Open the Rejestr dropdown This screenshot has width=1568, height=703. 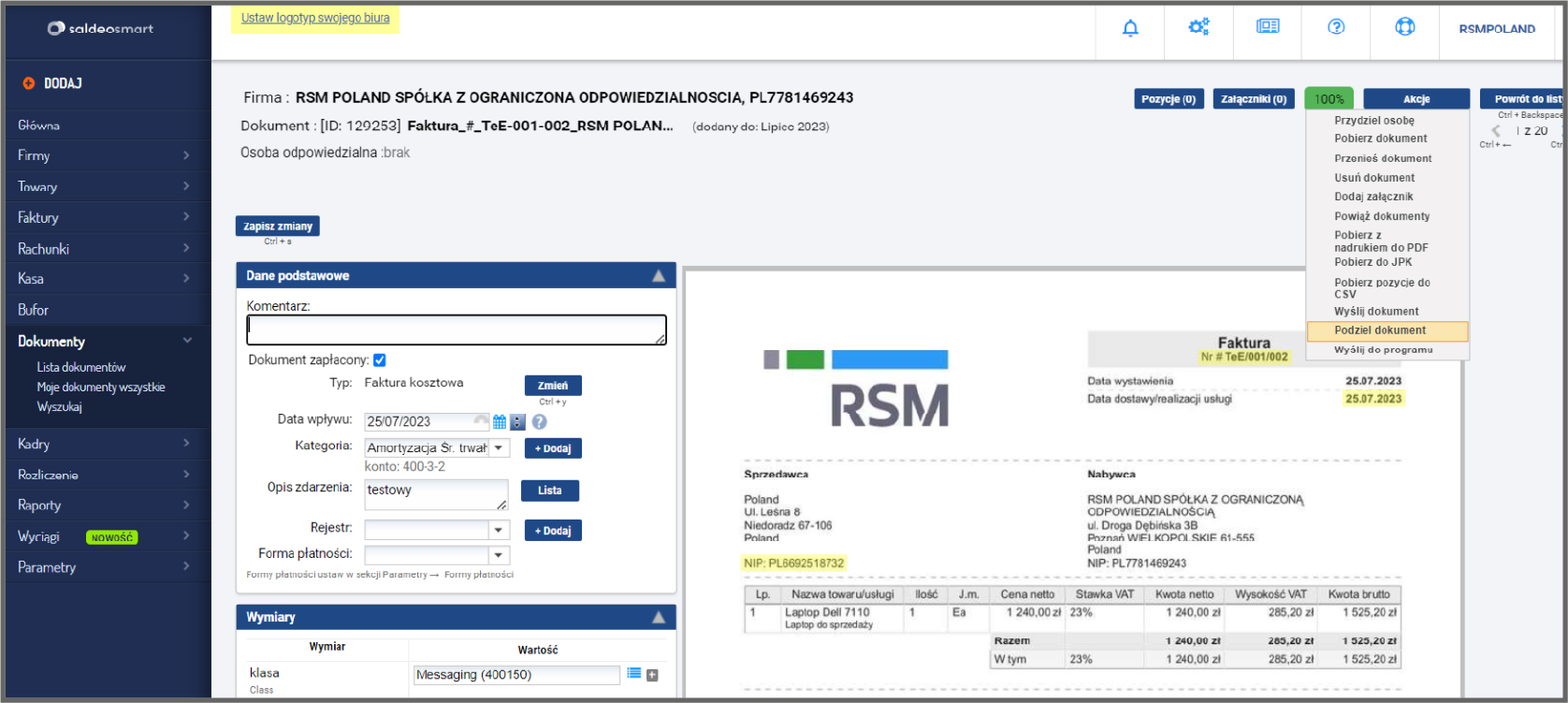pyautogui.click(x=500, y=531)
